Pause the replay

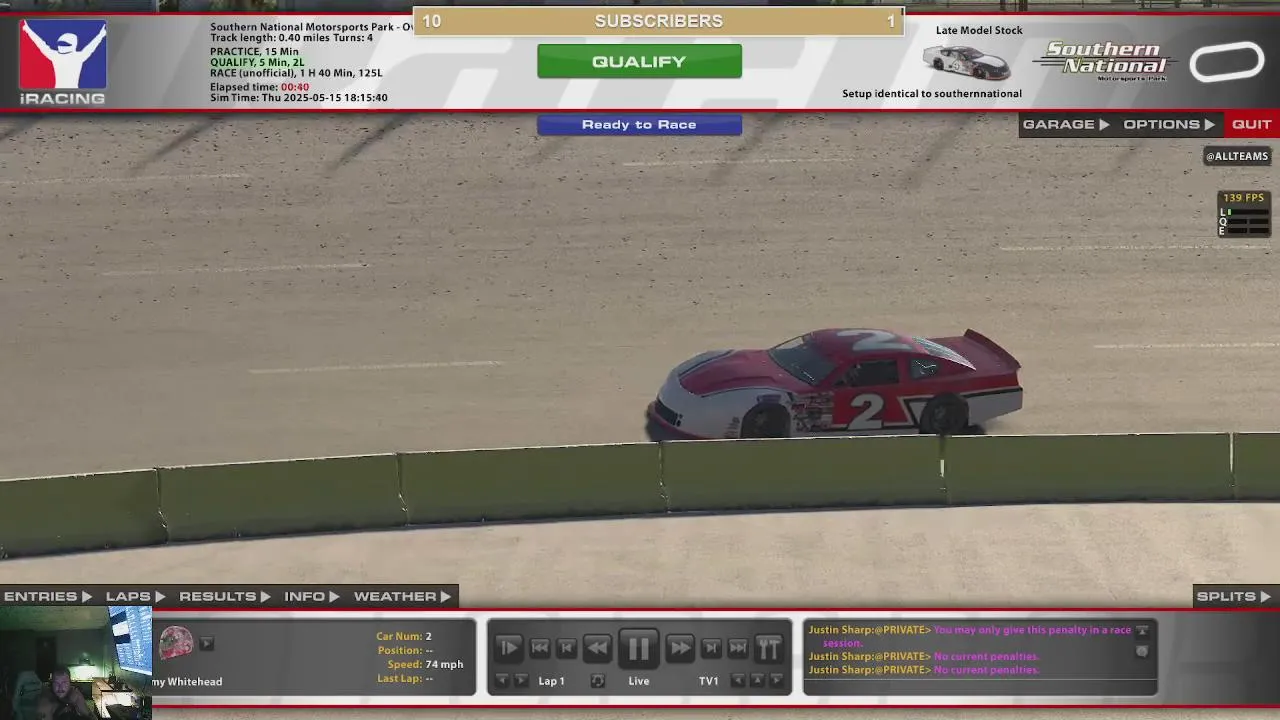(638, 648)
